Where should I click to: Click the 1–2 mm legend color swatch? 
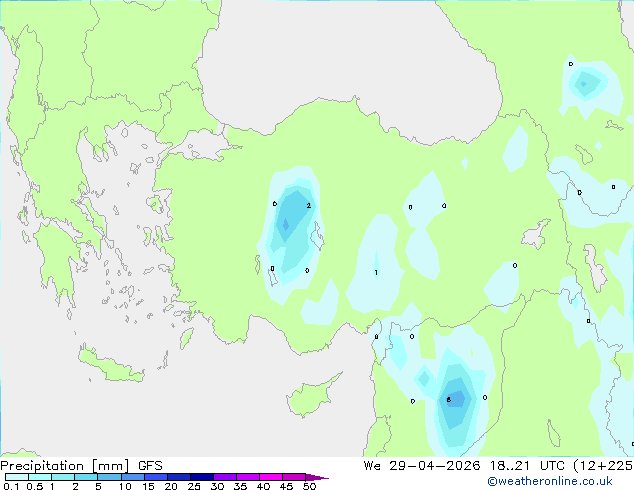63,477
